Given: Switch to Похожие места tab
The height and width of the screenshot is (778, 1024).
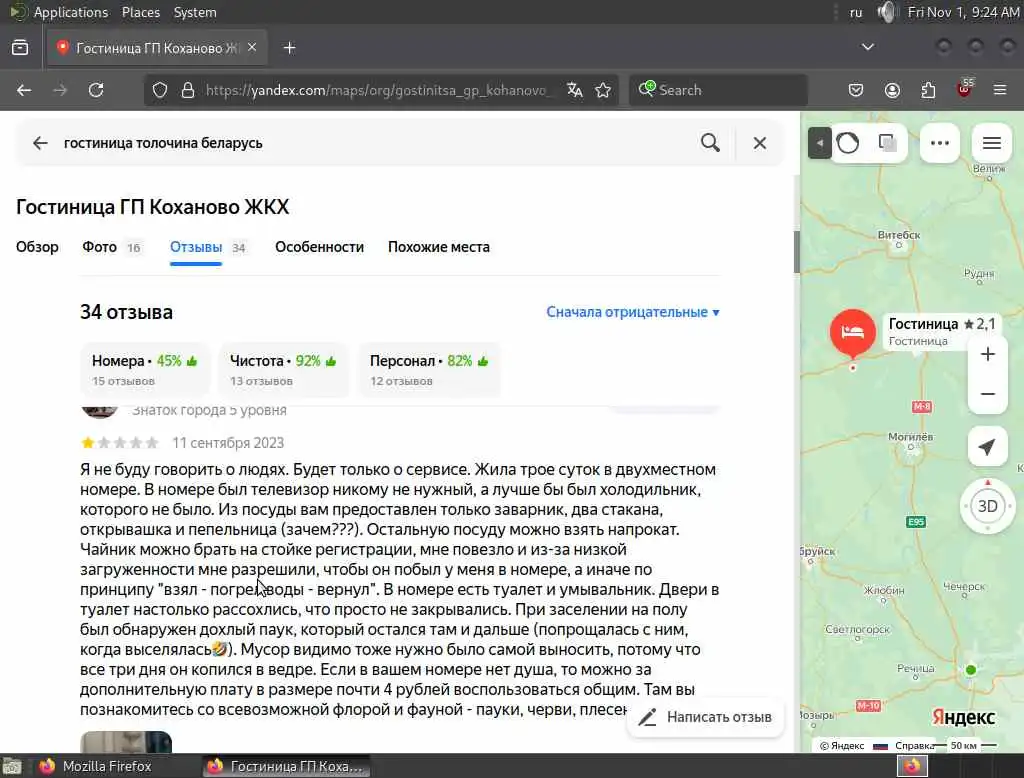Looking at the screenshot, I should tap(439, 247).
